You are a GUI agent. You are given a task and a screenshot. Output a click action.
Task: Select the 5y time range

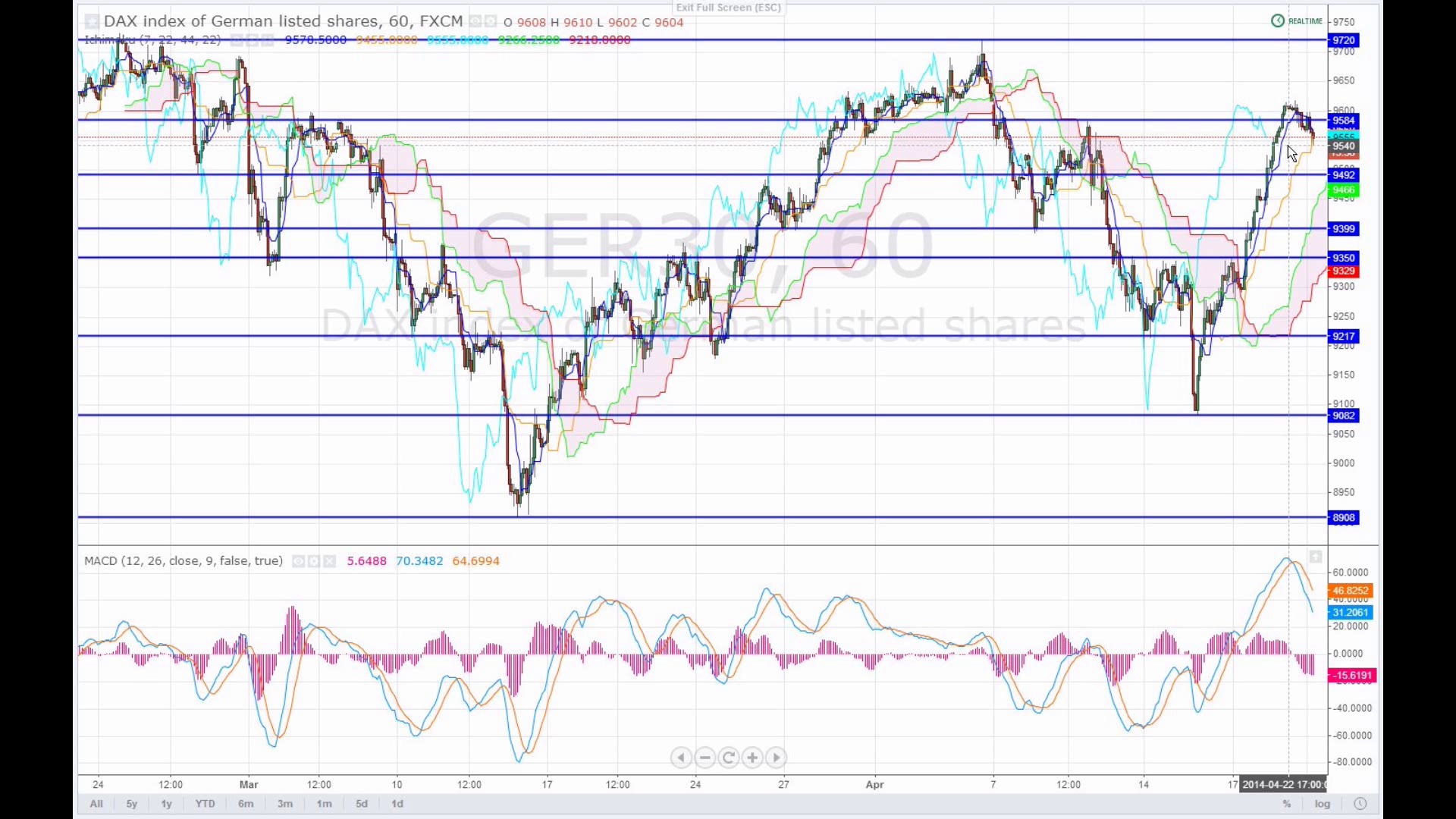pyautogui.click(x=131, y=804)
